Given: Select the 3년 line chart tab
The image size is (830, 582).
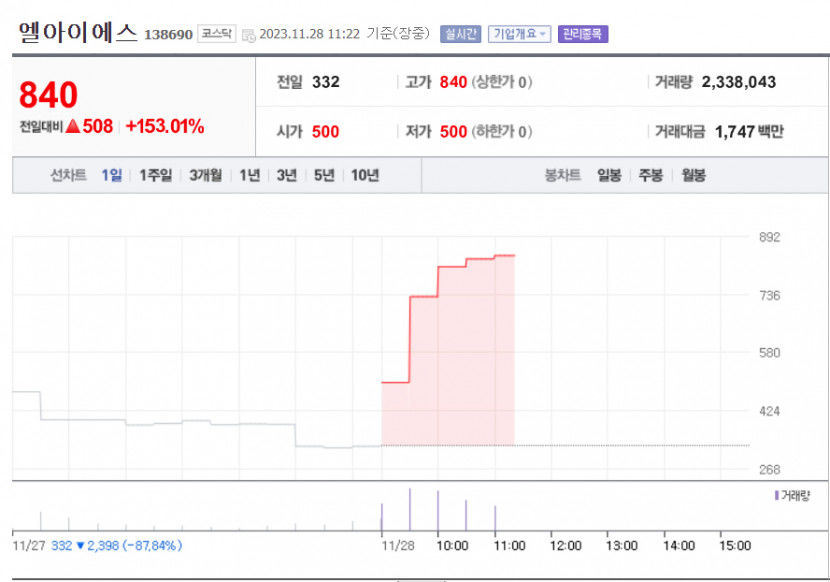Looking at the screenshot, I should click(x=287, y=175).
